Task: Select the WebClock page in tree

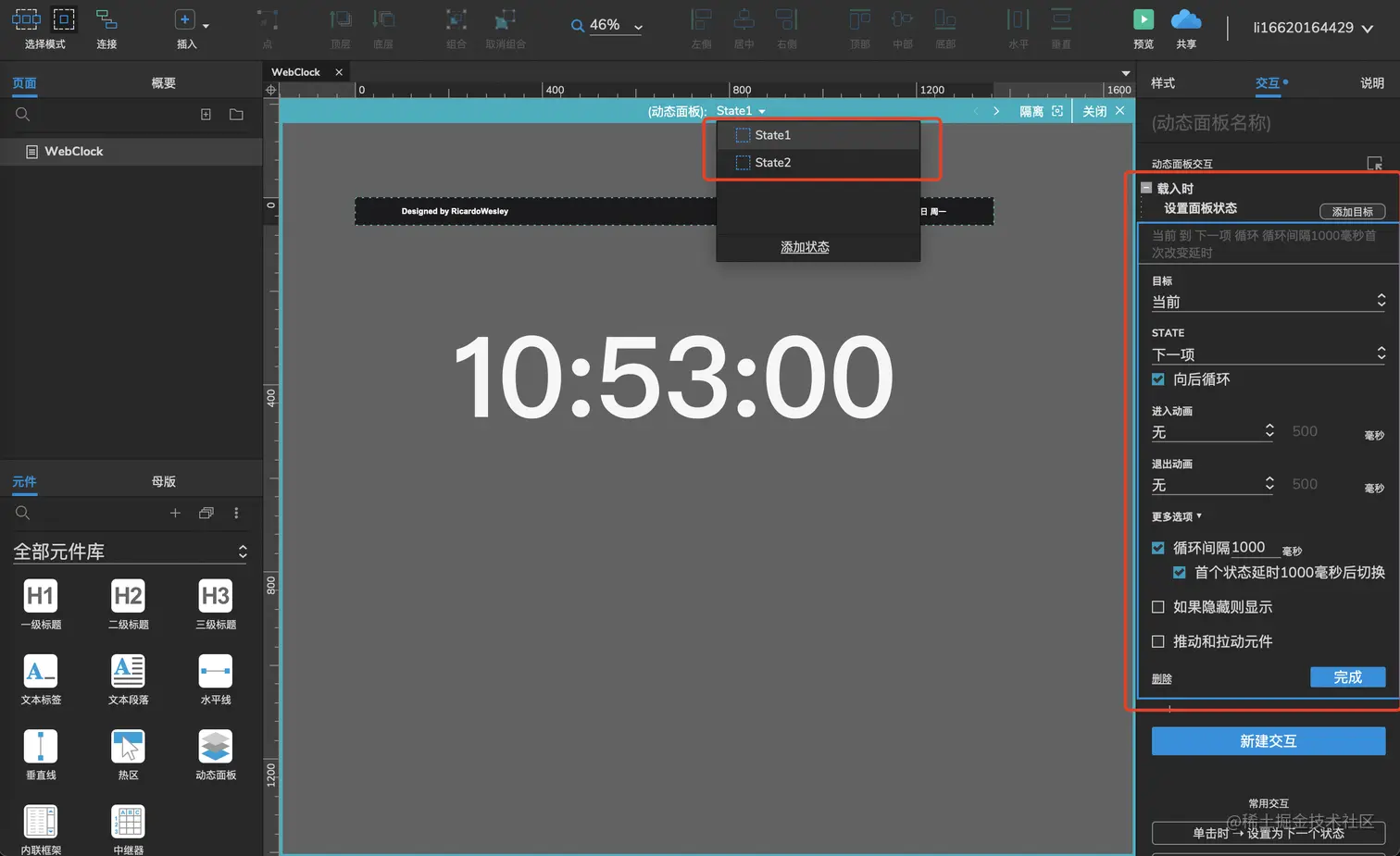Action: (131, 151)
